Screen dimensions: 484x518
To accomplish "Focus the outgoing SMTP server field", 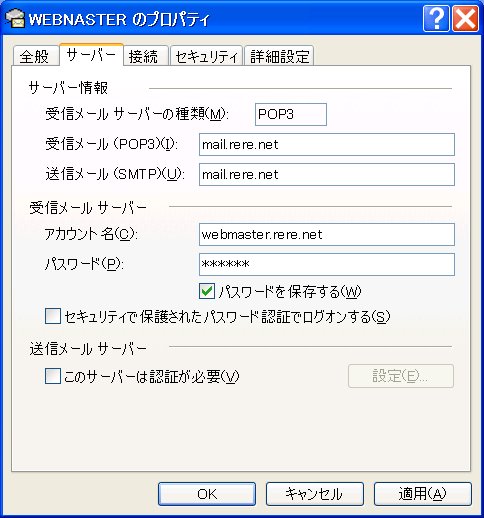I will point(327,174).
